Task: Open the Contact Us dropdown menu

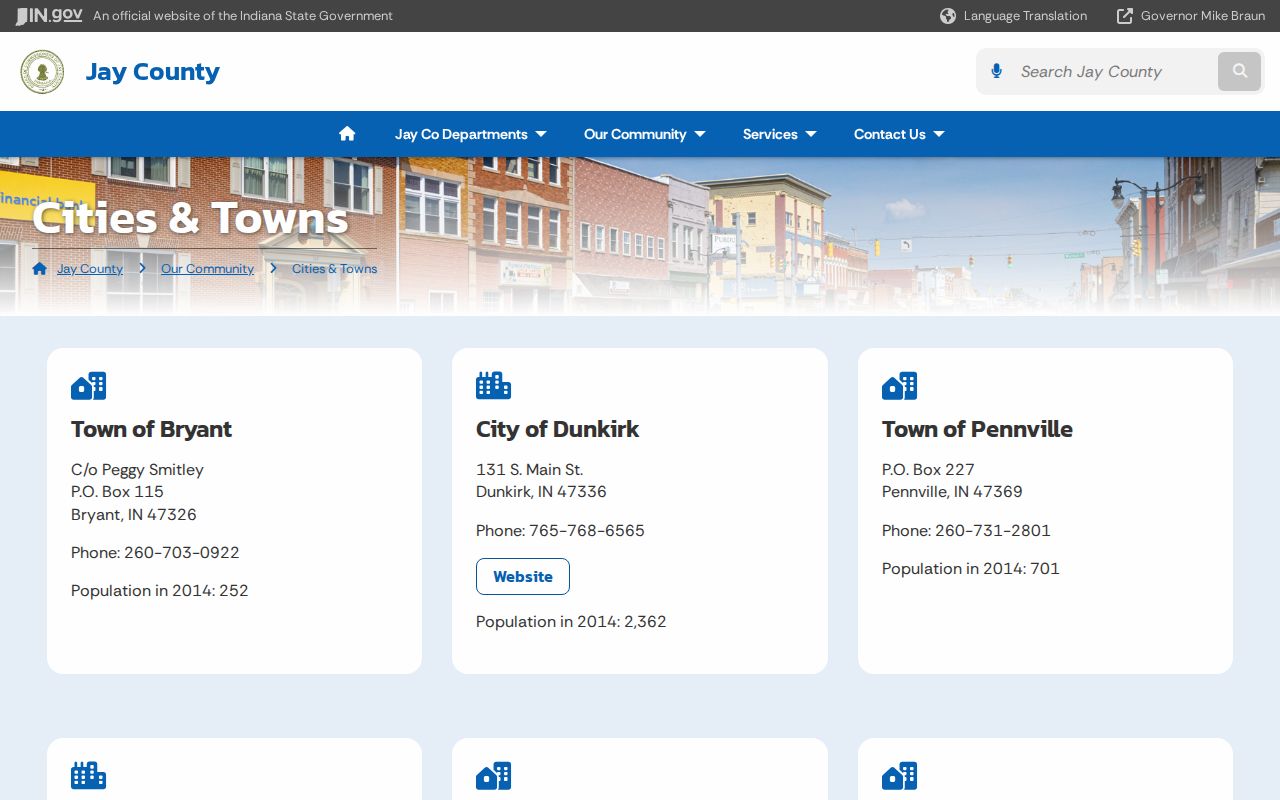Action: [899, 134]
